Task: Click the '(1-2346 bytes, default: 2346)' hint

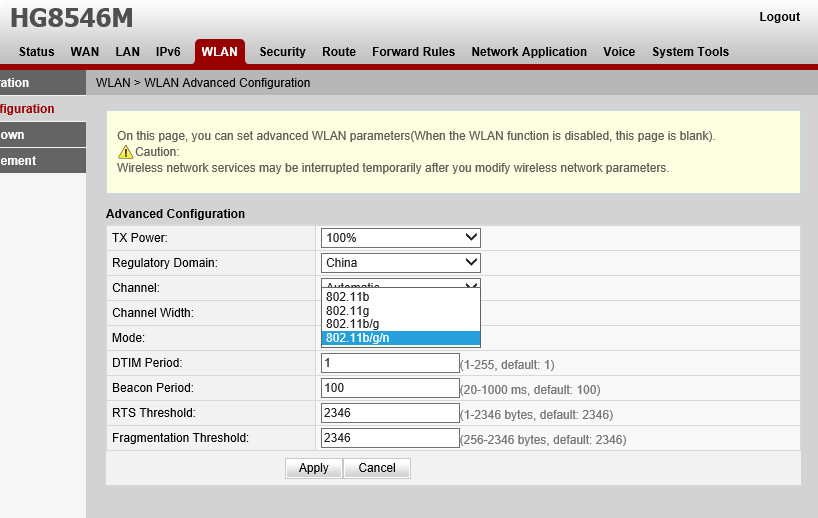Action: point(536,415)
